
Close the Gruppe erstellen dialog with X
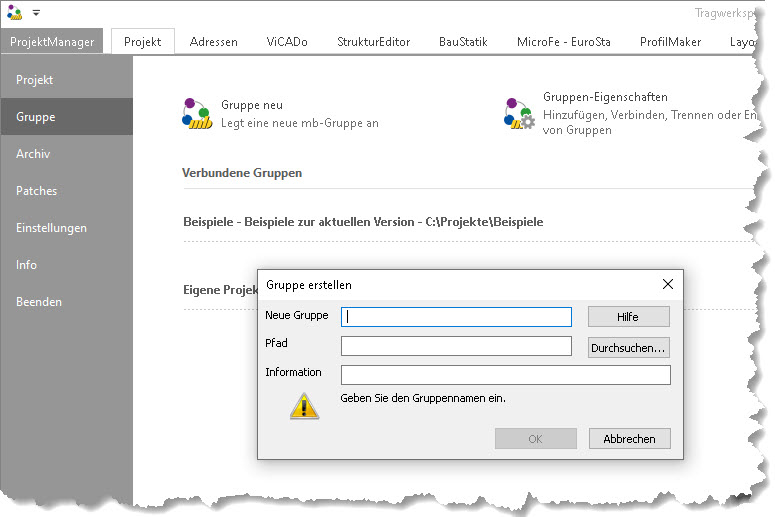[x=668, y=284]
